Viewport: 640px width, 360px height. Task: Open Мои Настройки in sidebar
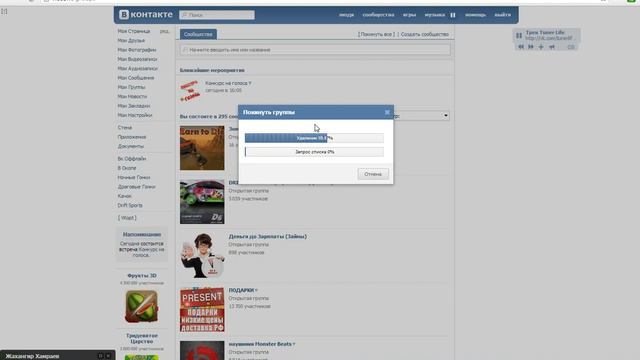(135, 116)
